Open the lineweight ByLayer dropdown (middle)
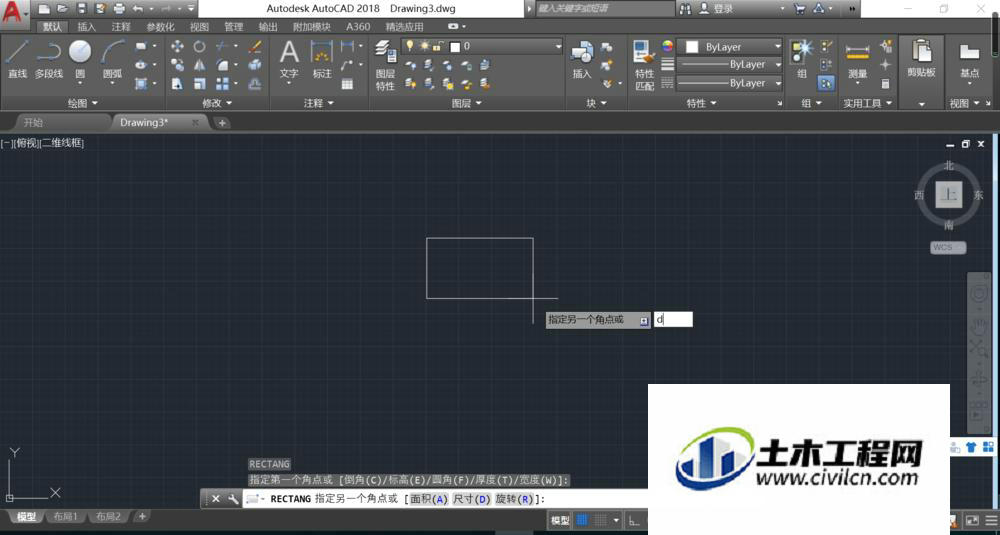This screenshot has height=535, width=1000. coord(730,64)
